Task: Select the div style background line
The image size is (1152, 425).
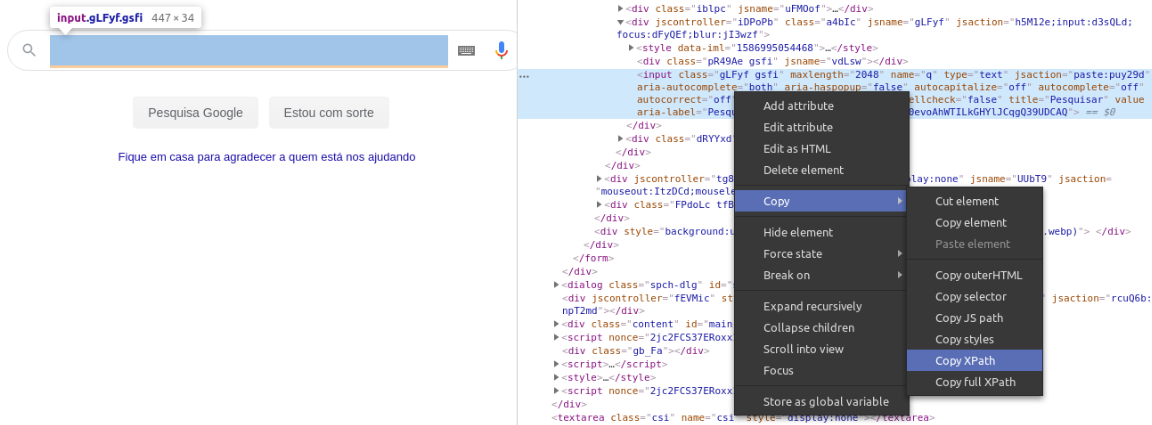Action: pos(862,231)
